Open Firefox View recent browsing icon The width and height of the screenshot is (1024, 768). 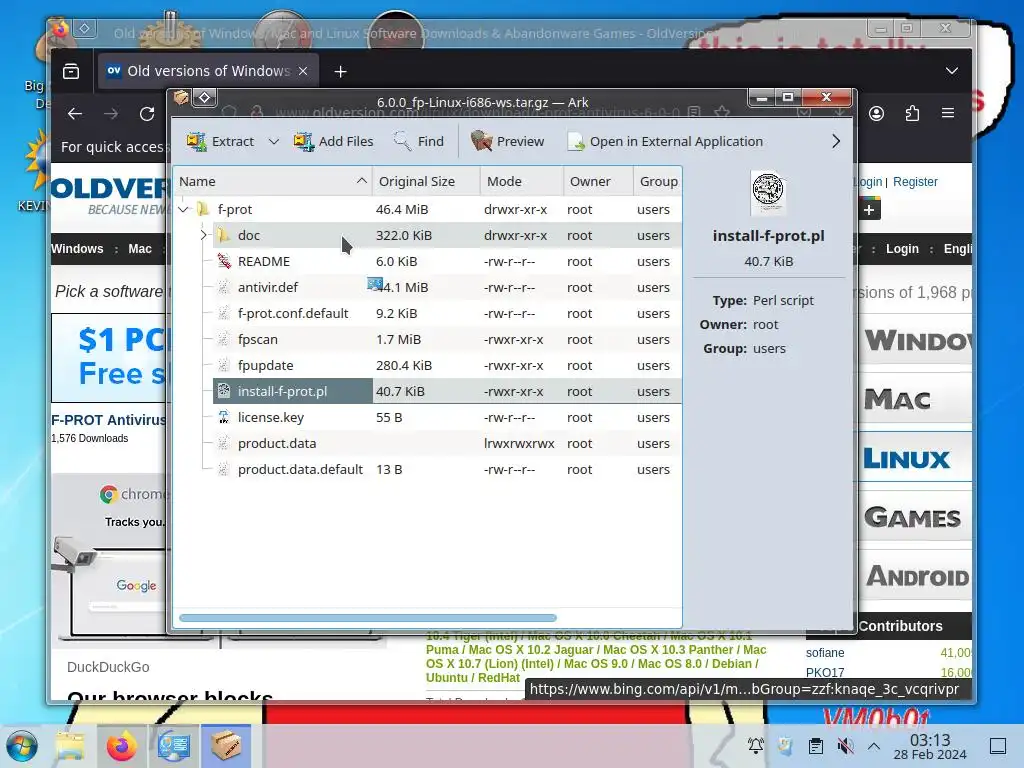click(x=71, y=71)
